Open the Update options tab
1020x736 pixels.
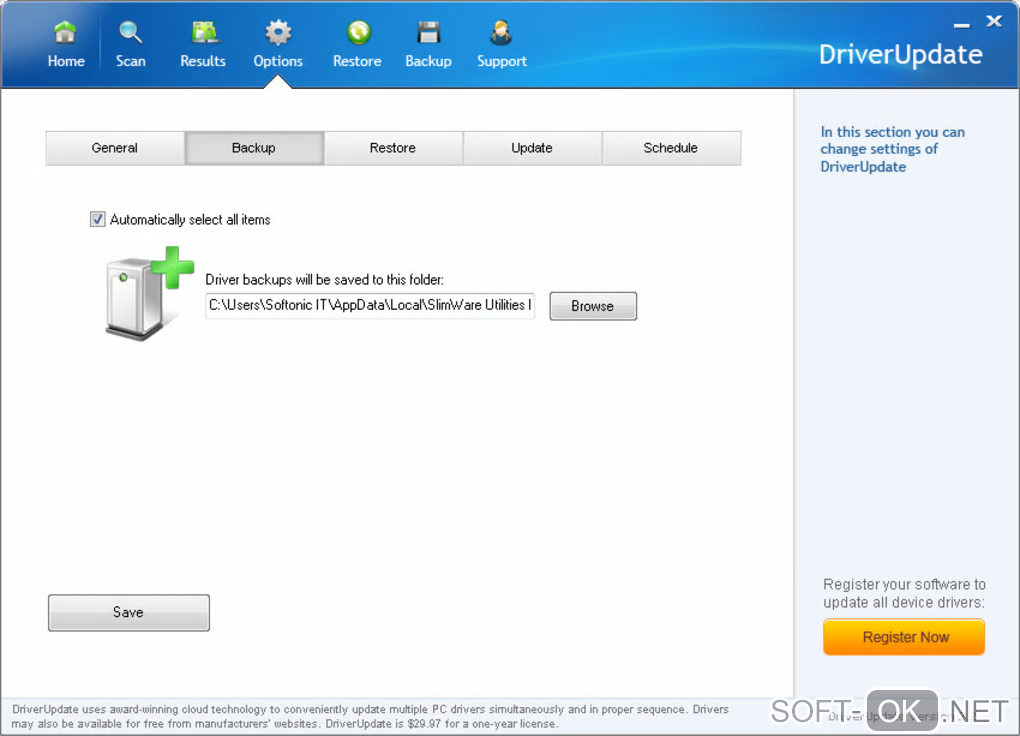pos(532,148)
